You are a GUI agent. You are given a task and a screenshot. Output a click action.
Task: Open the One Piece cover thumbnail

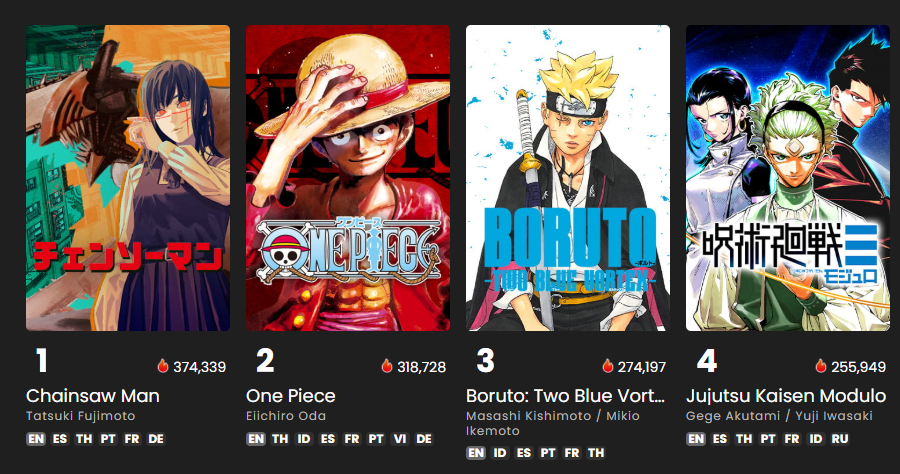click(348, 178)
